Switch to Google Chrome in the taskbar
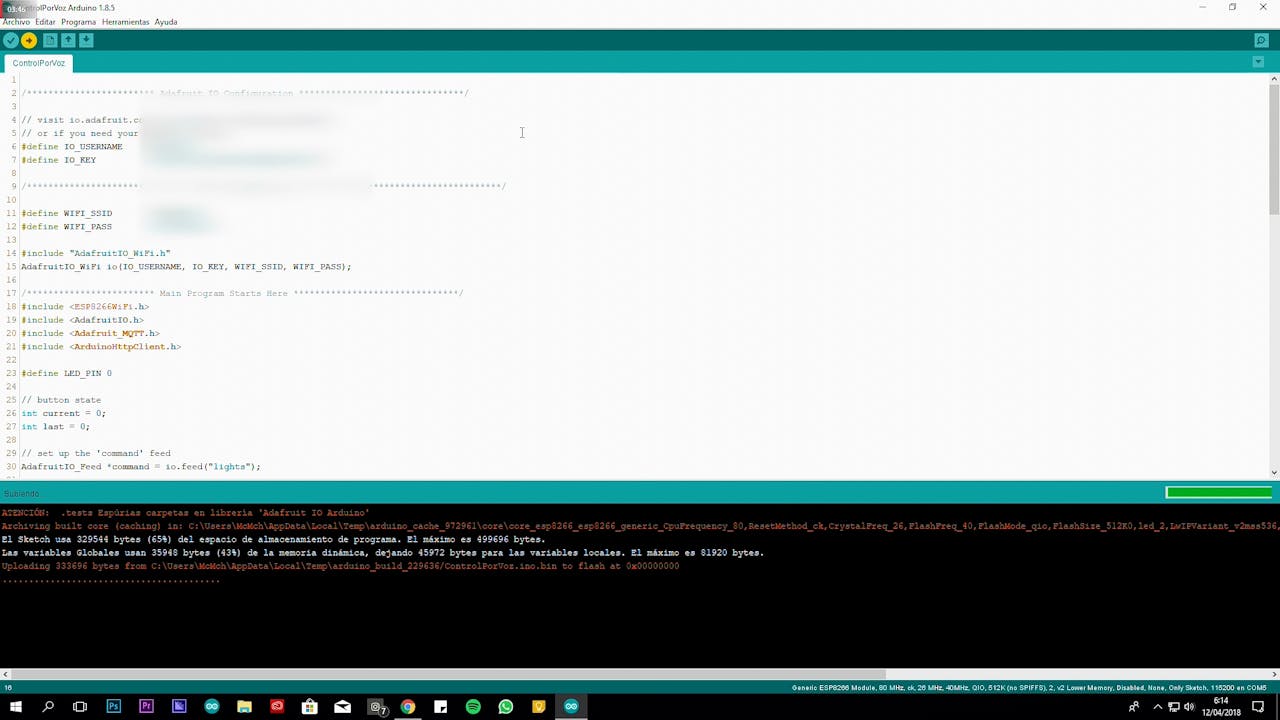Image resolution: width=1280 pixels, height=720 pixels. point(408,707)
